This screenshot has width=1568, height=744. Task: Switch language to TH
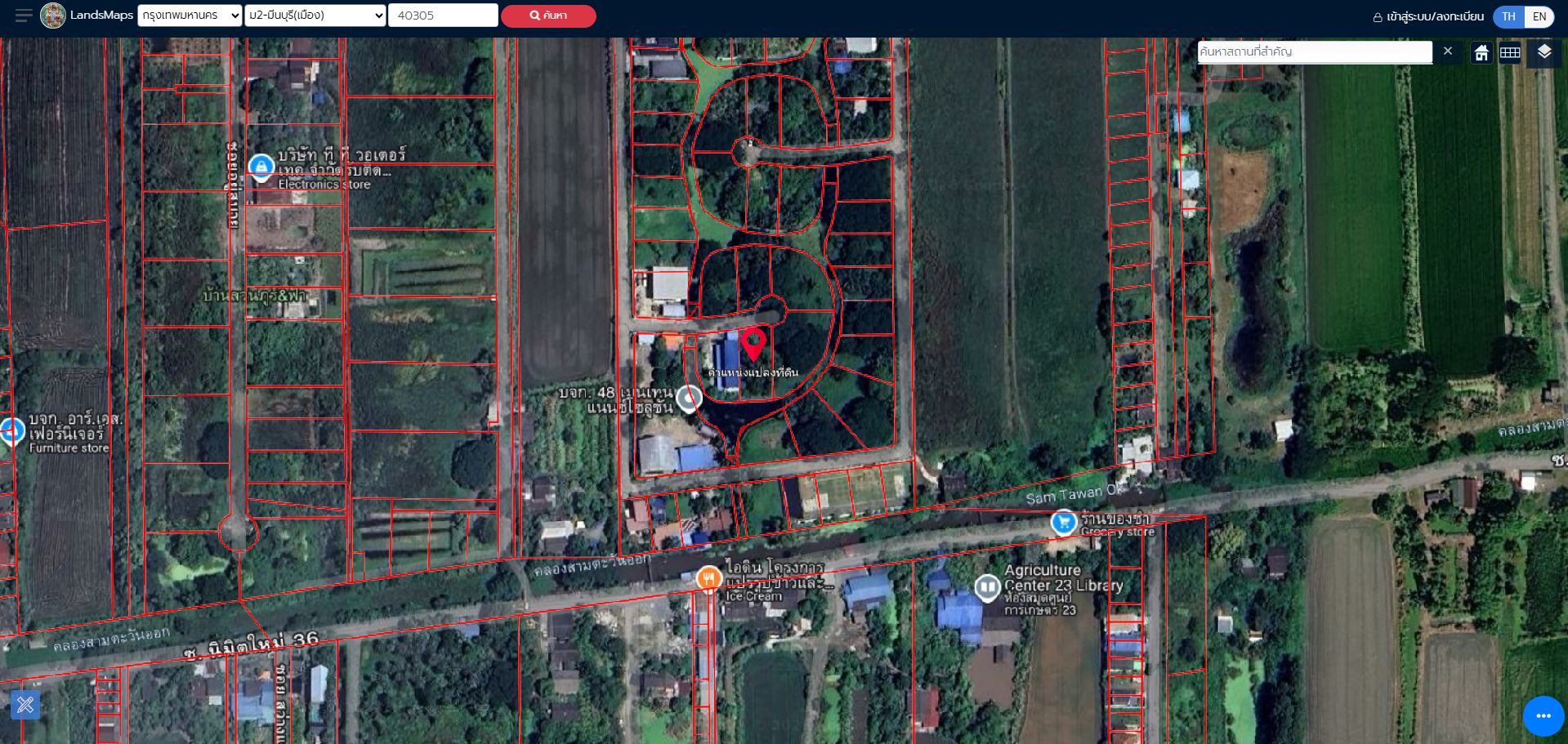[1508, 16]
